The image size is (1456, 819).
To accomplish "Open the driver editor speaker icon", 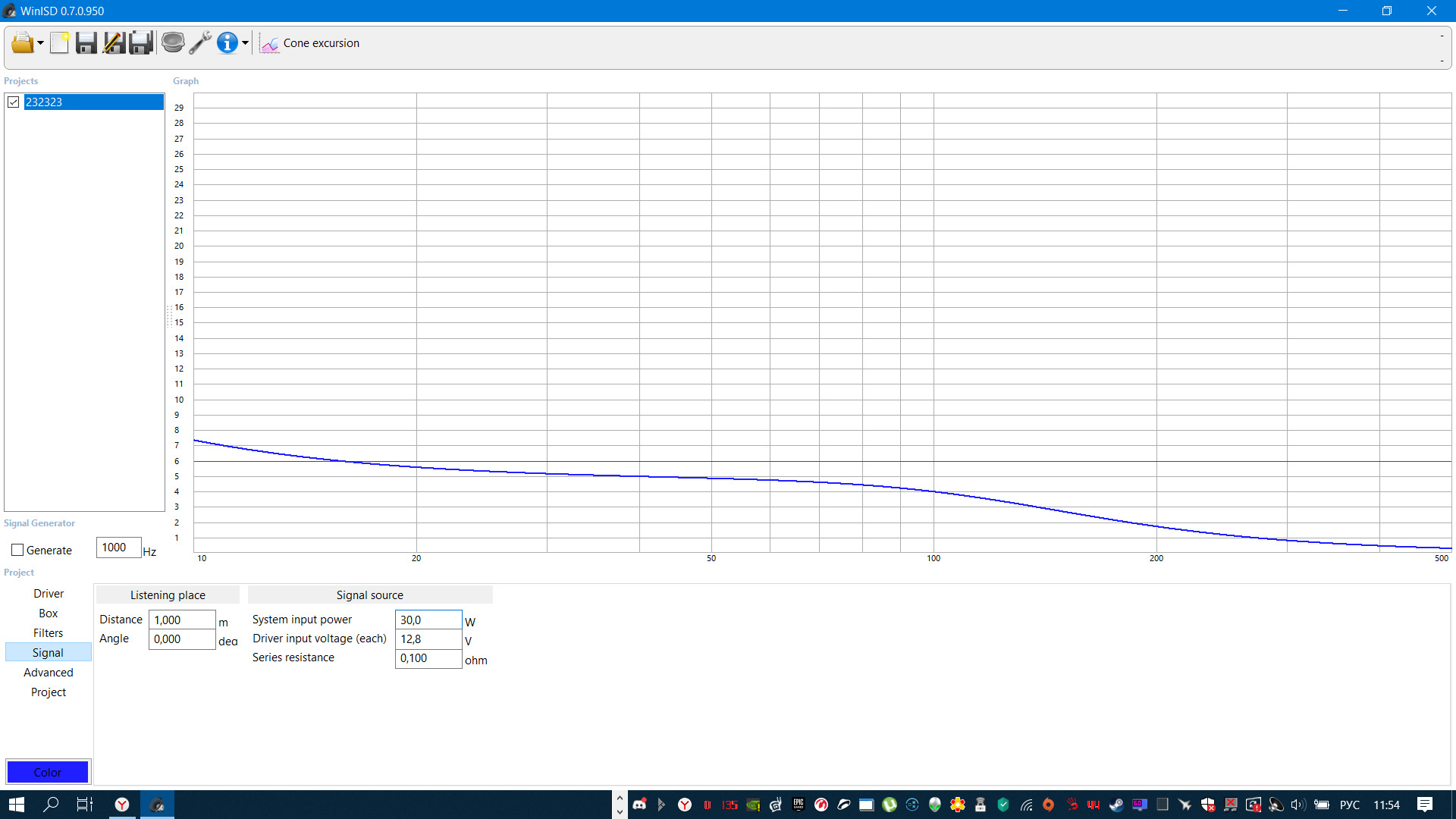I will [x=173, y=42].
